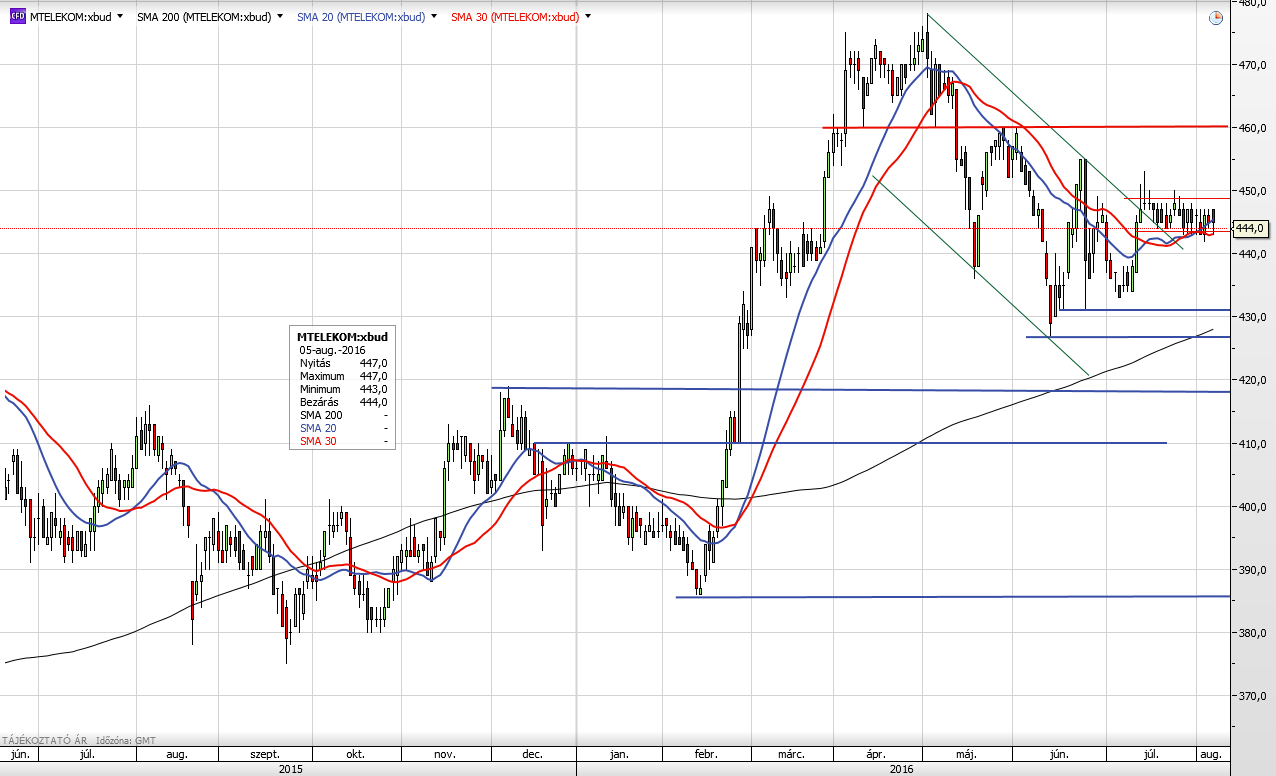
Task: Click 'Bezárás' row in the data box
Action: (x=343, y=402)
